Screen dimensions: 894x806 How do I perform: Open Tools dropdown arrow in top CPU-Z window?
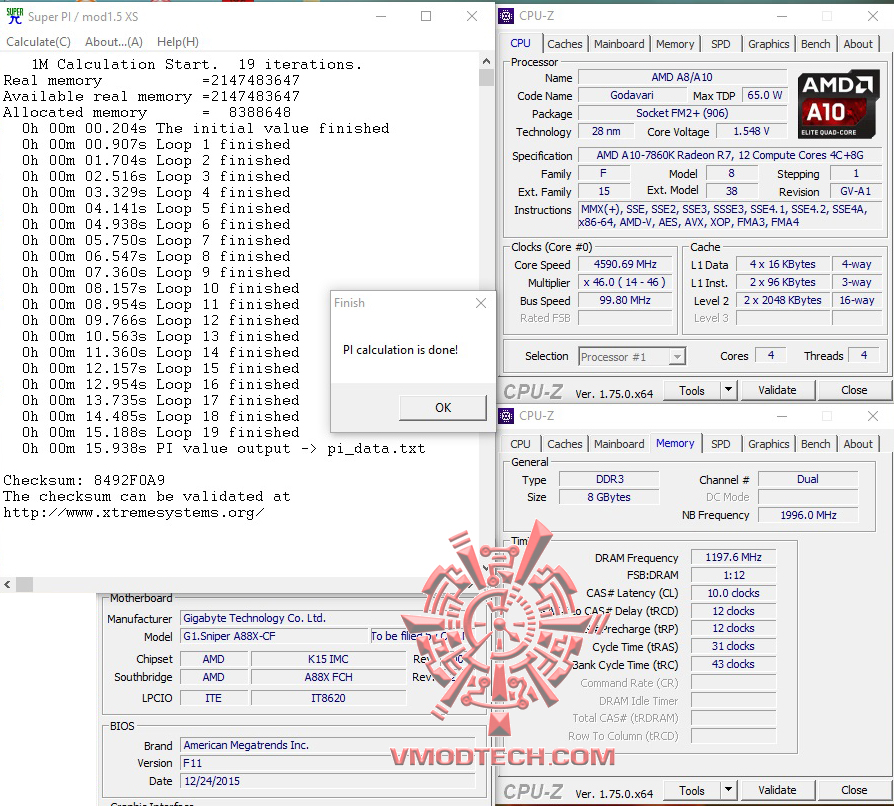728,390
